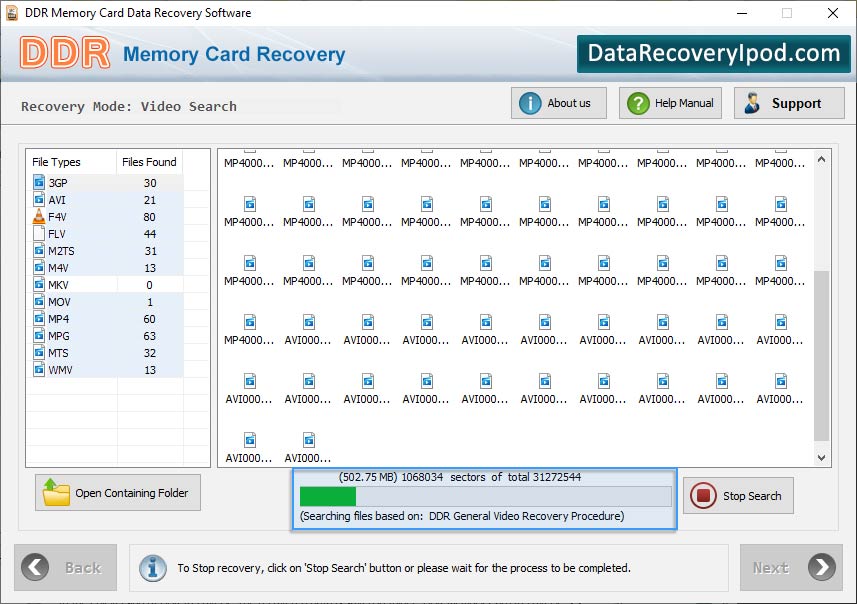Select the MPG file type icon
The height and width of the screenshot is (604, 857).
39,335
